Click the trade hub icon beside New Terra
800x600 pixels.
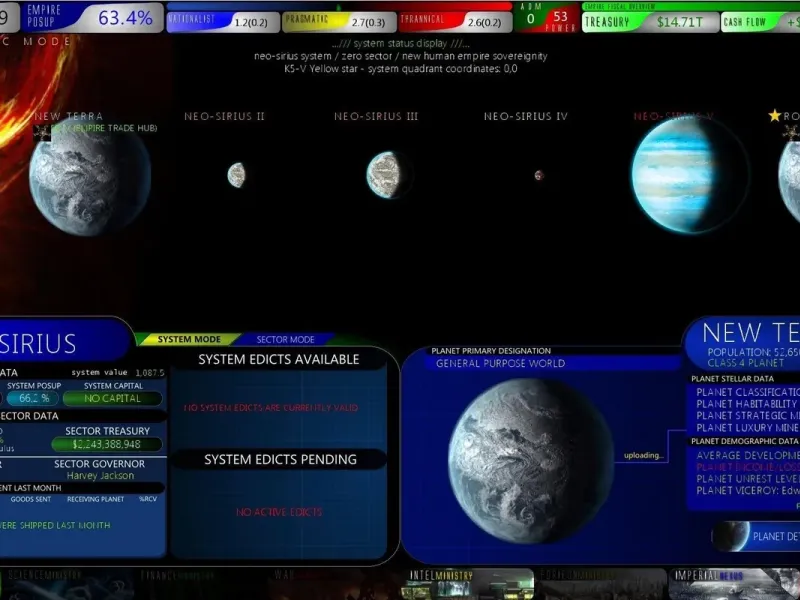pos(42,133)
